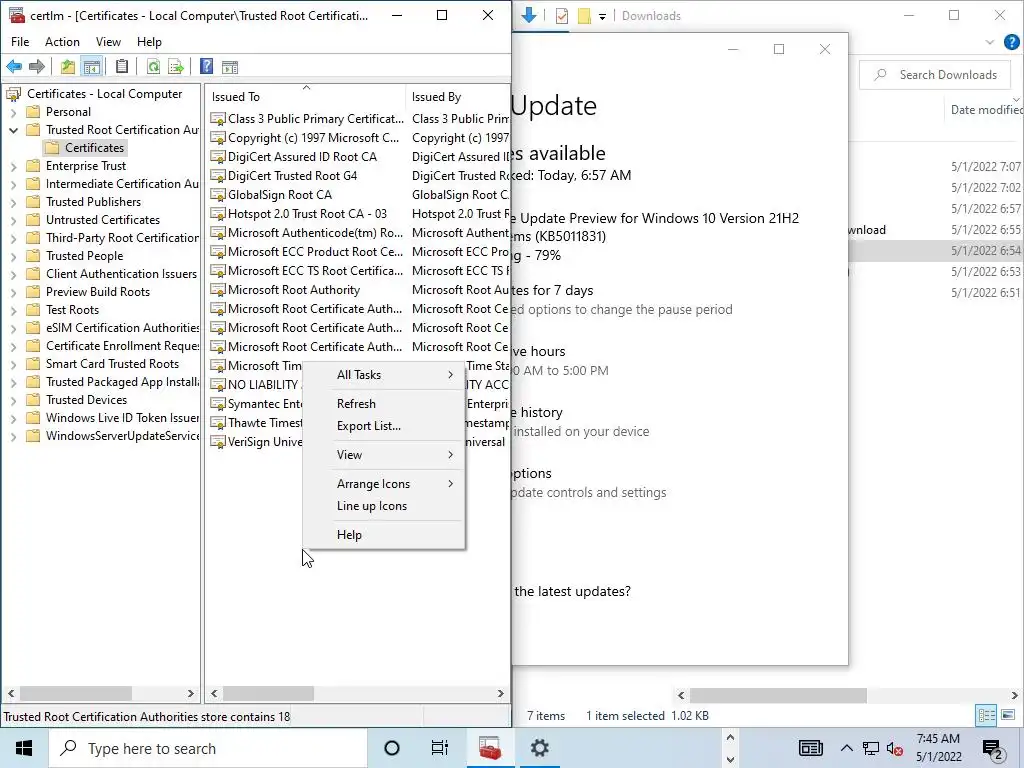Open the File menu in certlm
The width and height of the screenshot is (1024, 768).
click(x=20, y=42)
